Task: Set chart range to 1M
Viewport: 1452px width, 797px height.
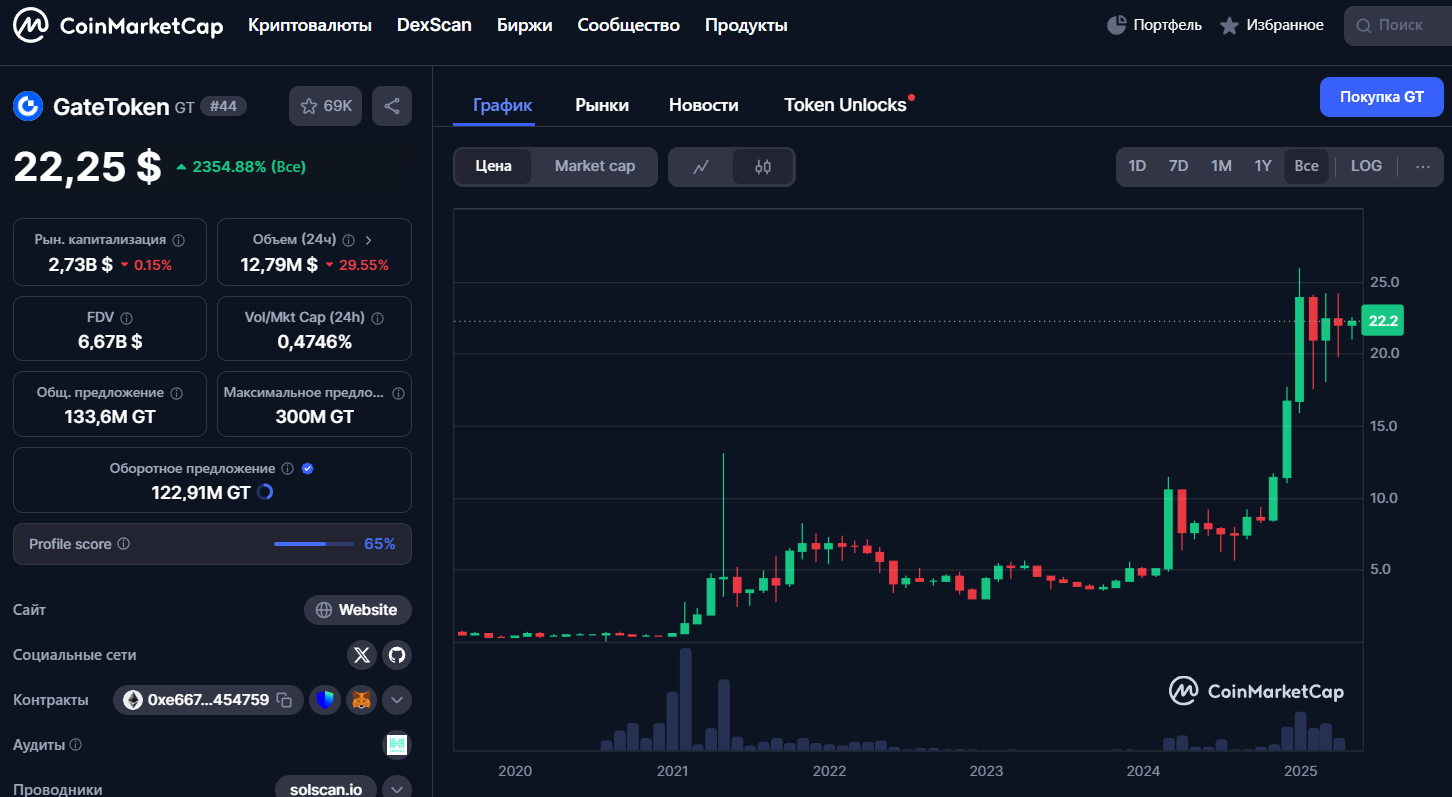Action: [x=1221, y=166]
